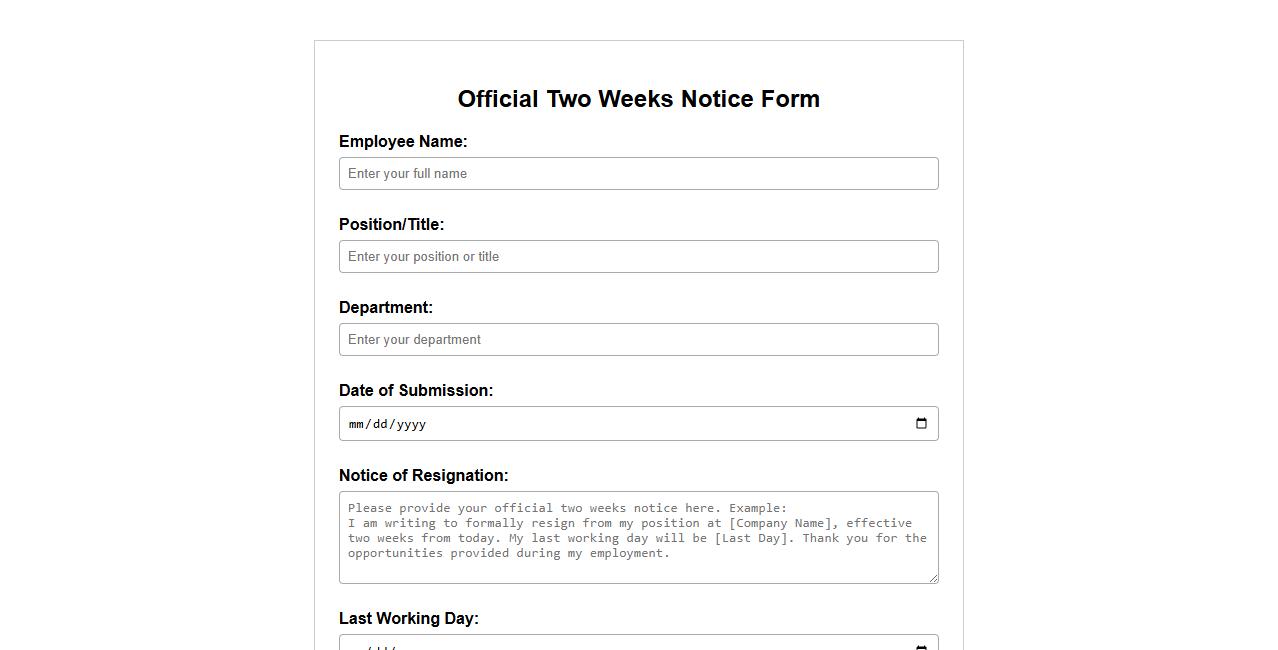
Task: Open the Date of Submission calendar picker
Action: pos(920,423)
